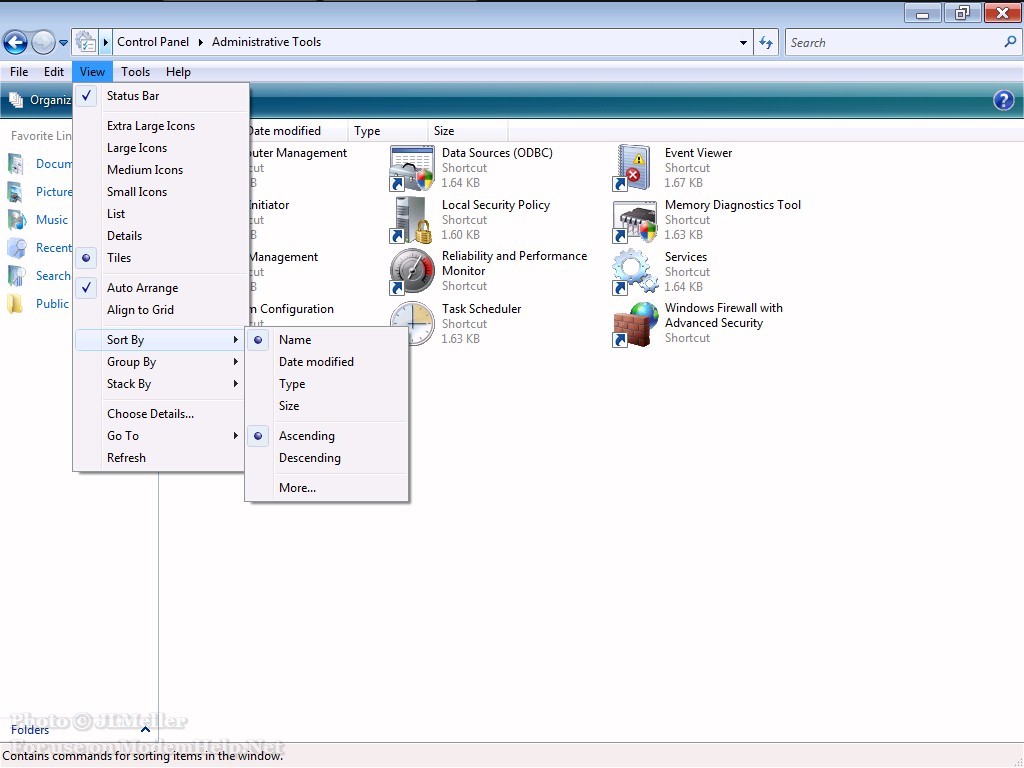The width and height of the screenshot is (1024, 768).
Task: Toggle Auto Arrange in View menu
Action: (x=161, y=288)
